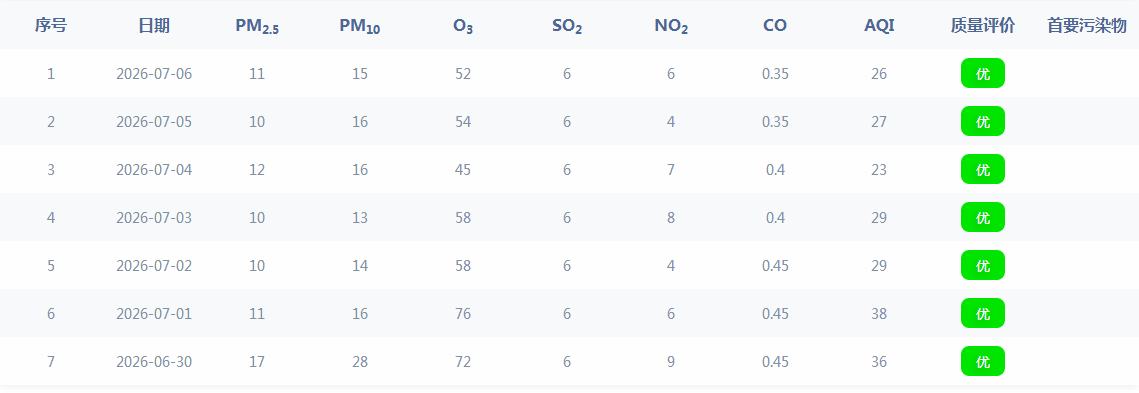Click the AQI column header
The height and width of the screenshot is (393, 1139).
(x=879, y=26)
